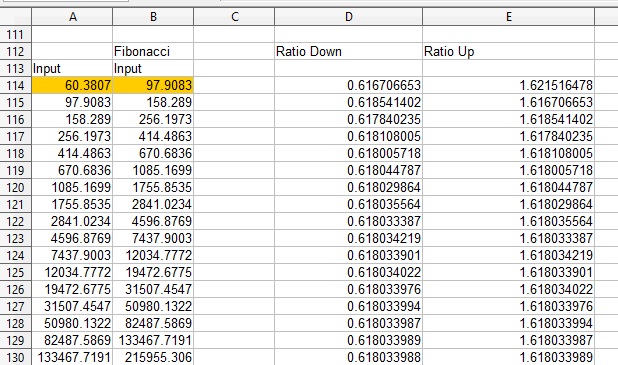Select cell 215955.306 in row 130
Screen dimensions: 618x365
153,357
